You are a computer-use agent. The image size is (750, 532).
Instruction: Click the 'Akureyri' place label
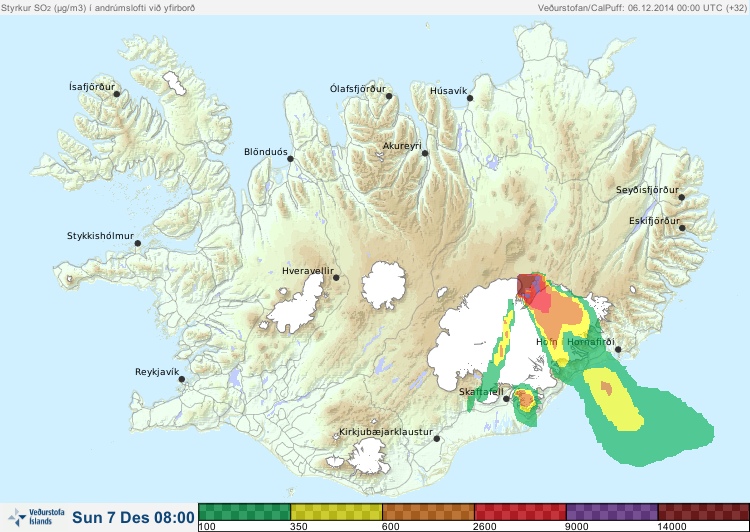(402, 146)
